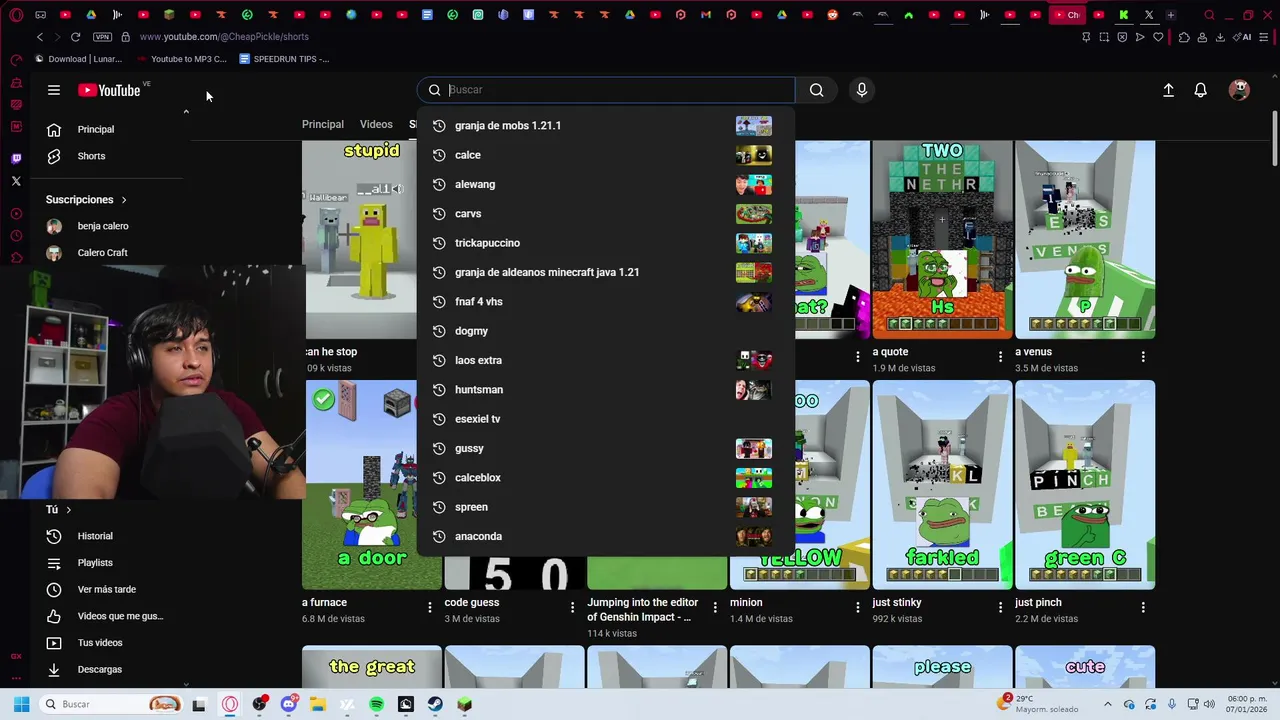Open the Videos channel tab
This screenshot has height=720, width=1280.
(x=376, y=124)
